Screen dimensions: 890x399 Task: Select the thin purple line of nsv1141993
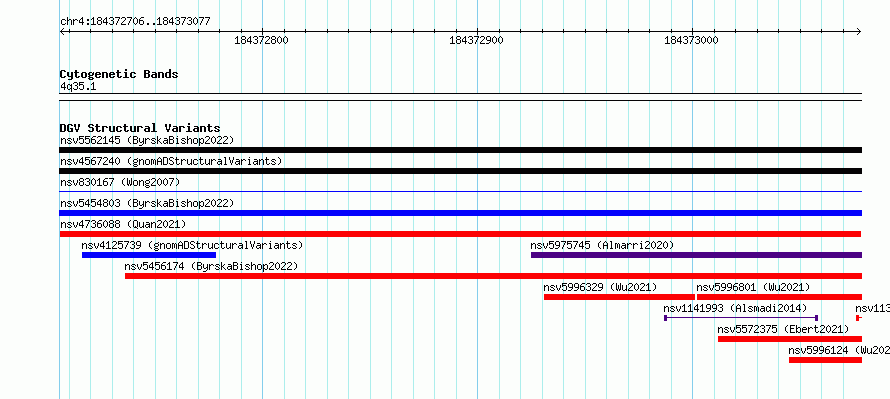pyautogui.click(x=741, y=318)
